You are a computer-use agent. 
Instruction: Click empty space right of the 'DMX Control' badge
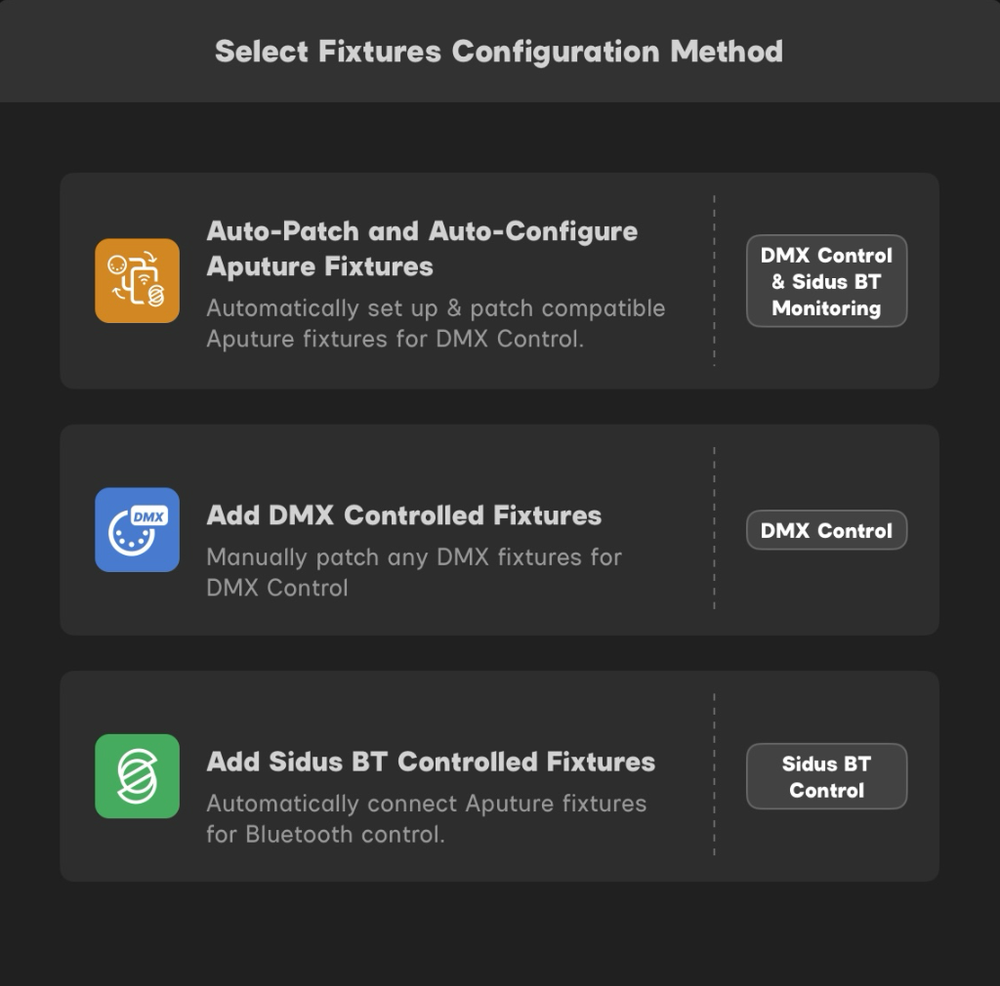pos(923,530)
